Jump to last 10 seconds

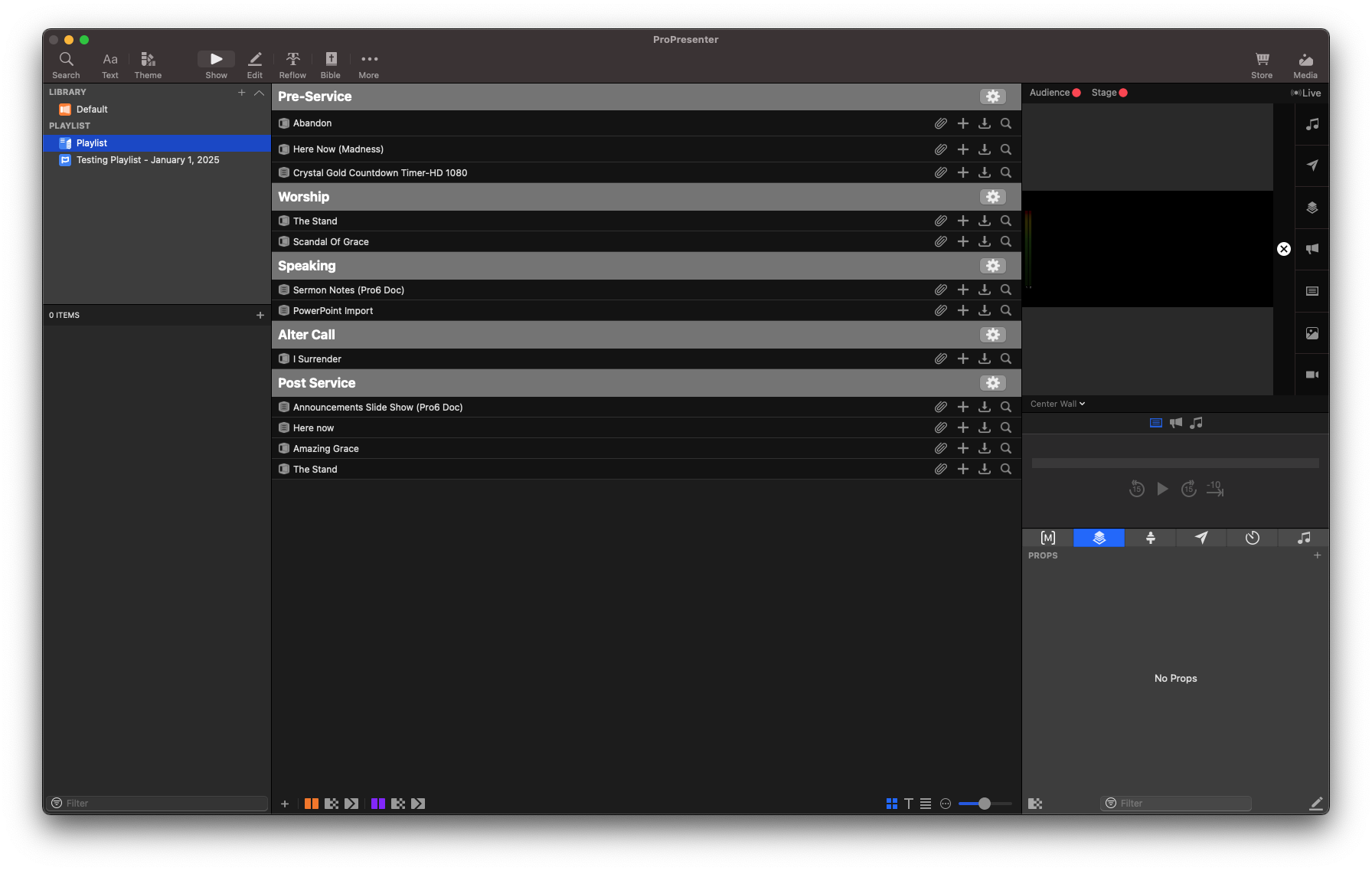(1215, 489)
